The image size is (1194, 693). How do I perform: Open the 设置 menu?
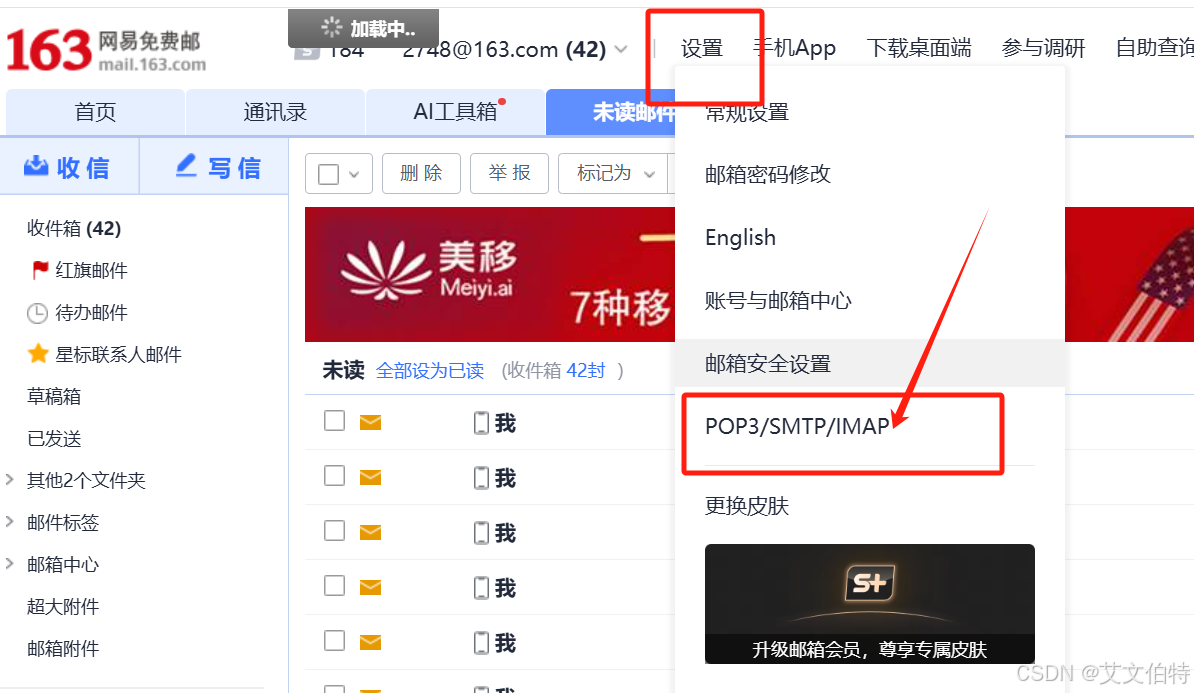tap(701, 49)
